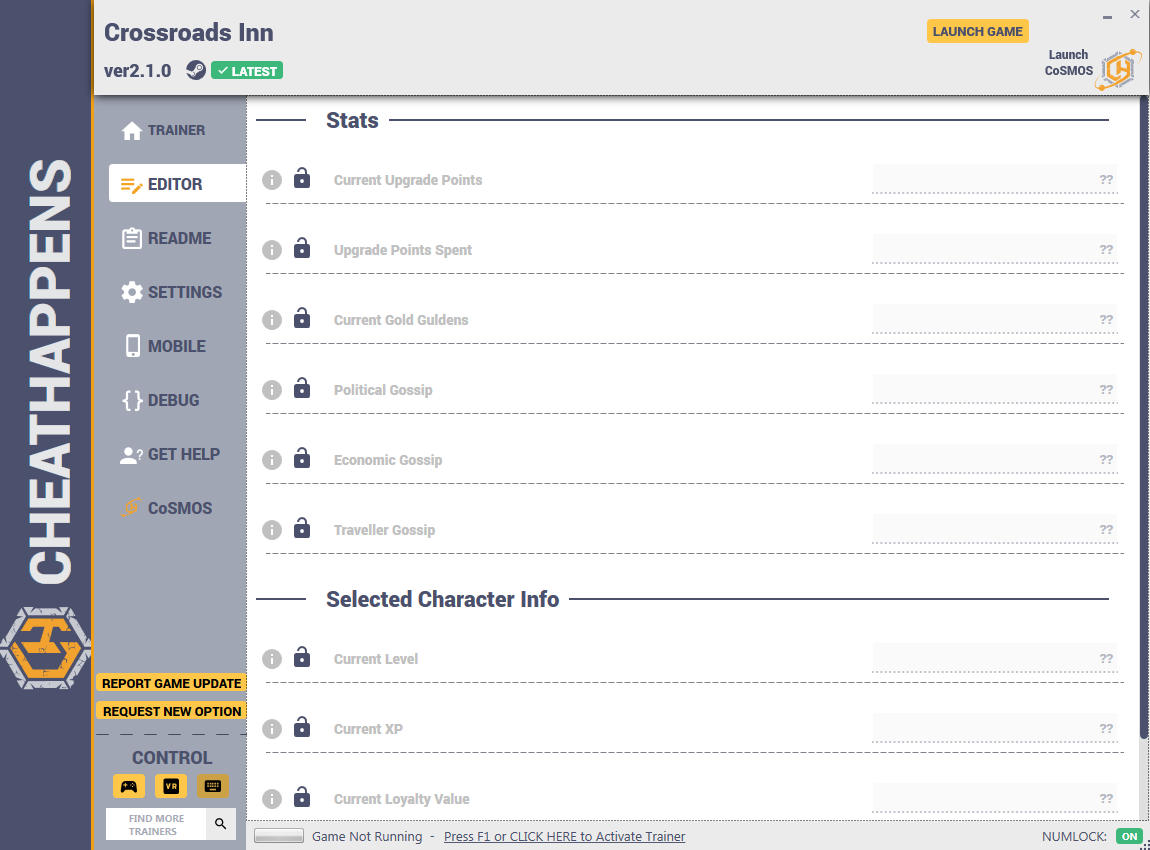1150x850 pixels.
Task: Click REPORT GAME UPDATE button
Action: 172,684
